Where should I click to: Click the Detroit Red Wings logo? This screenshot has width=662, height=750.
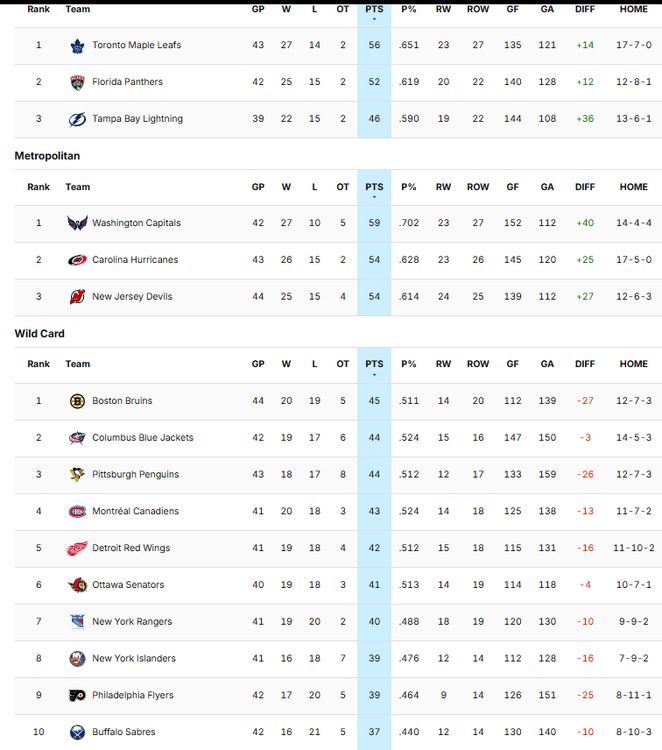click(77, 548)
